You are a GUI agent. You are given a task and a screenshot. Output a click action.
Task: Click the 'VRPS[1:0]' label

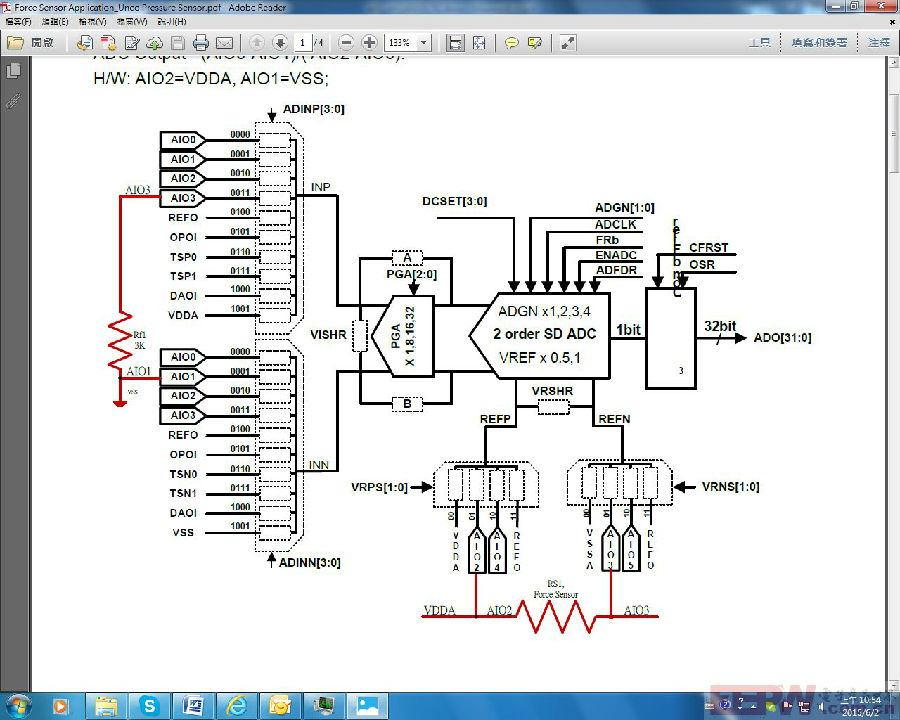[x=379, y=487]
